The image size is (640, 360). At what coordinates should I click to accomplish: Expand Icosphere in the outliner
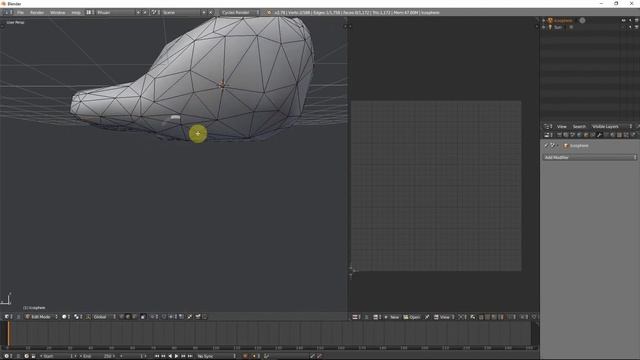544,20
